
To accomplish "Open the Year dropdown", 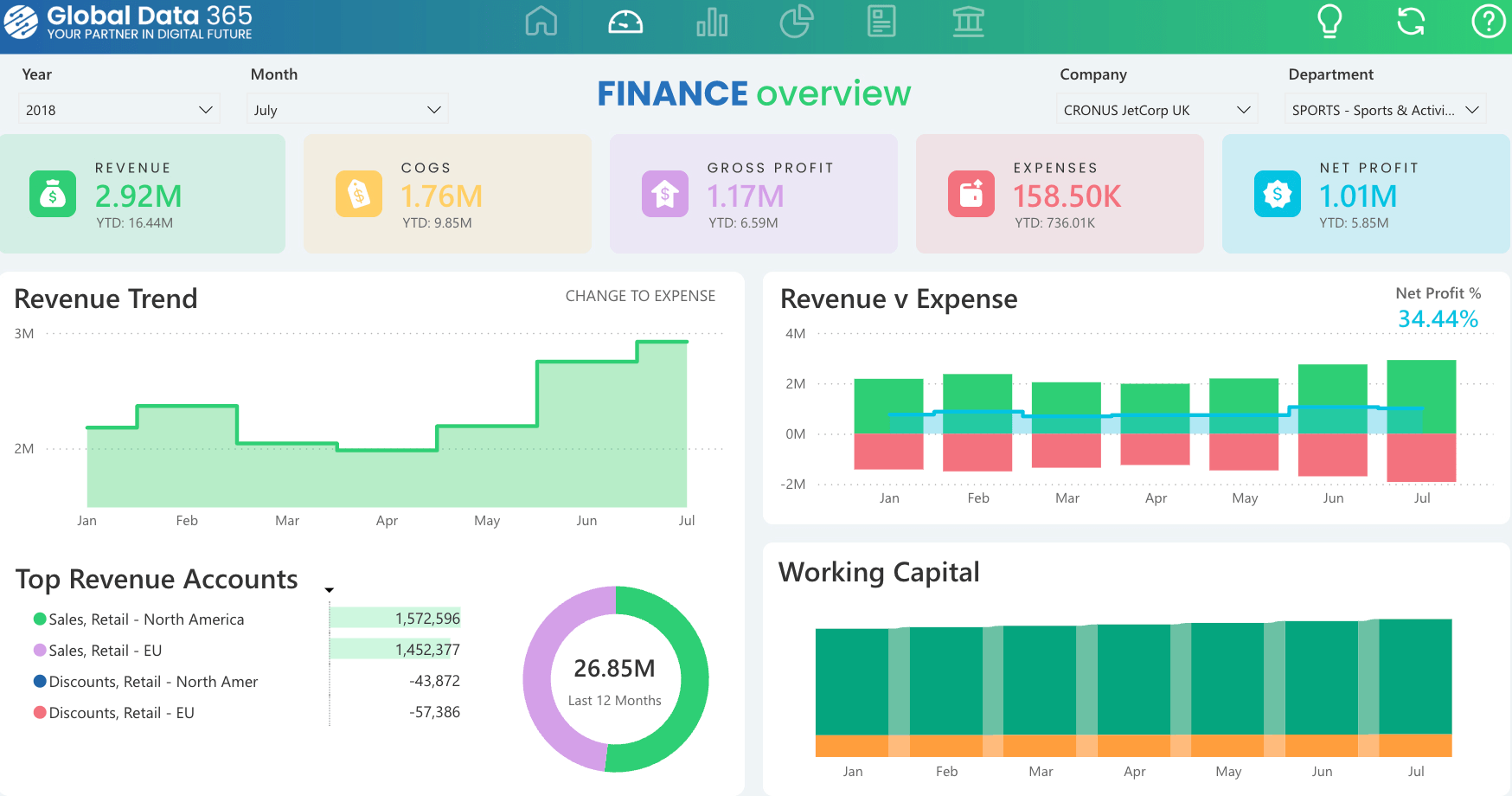I will (119, 109).
